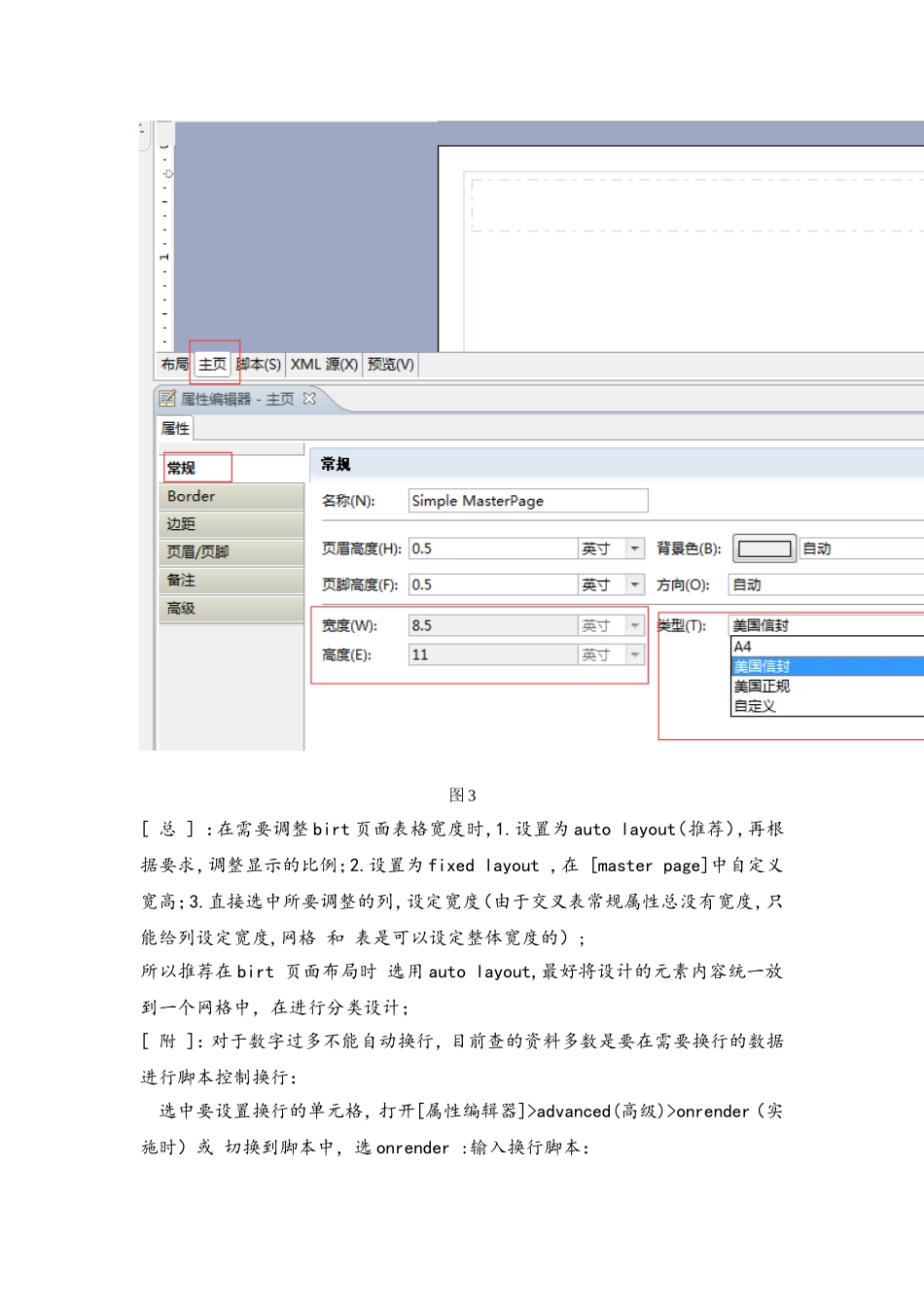Click the 类型(T) combo showing 美国信封
Image resolution: width=924 pixels, height=1307 pixels.
(x=826, y=625)
